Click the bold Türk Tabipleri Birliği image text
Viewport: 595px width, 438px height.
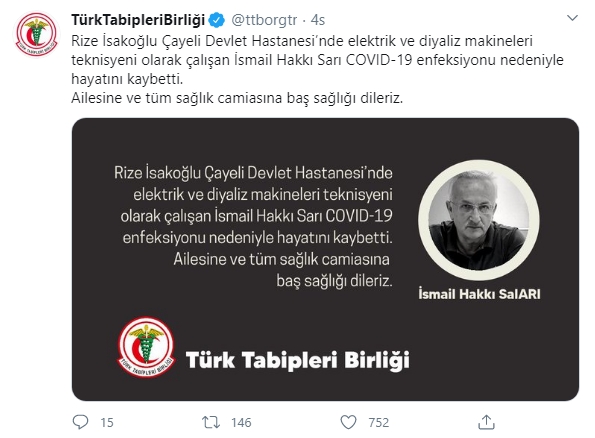point(298,360)
